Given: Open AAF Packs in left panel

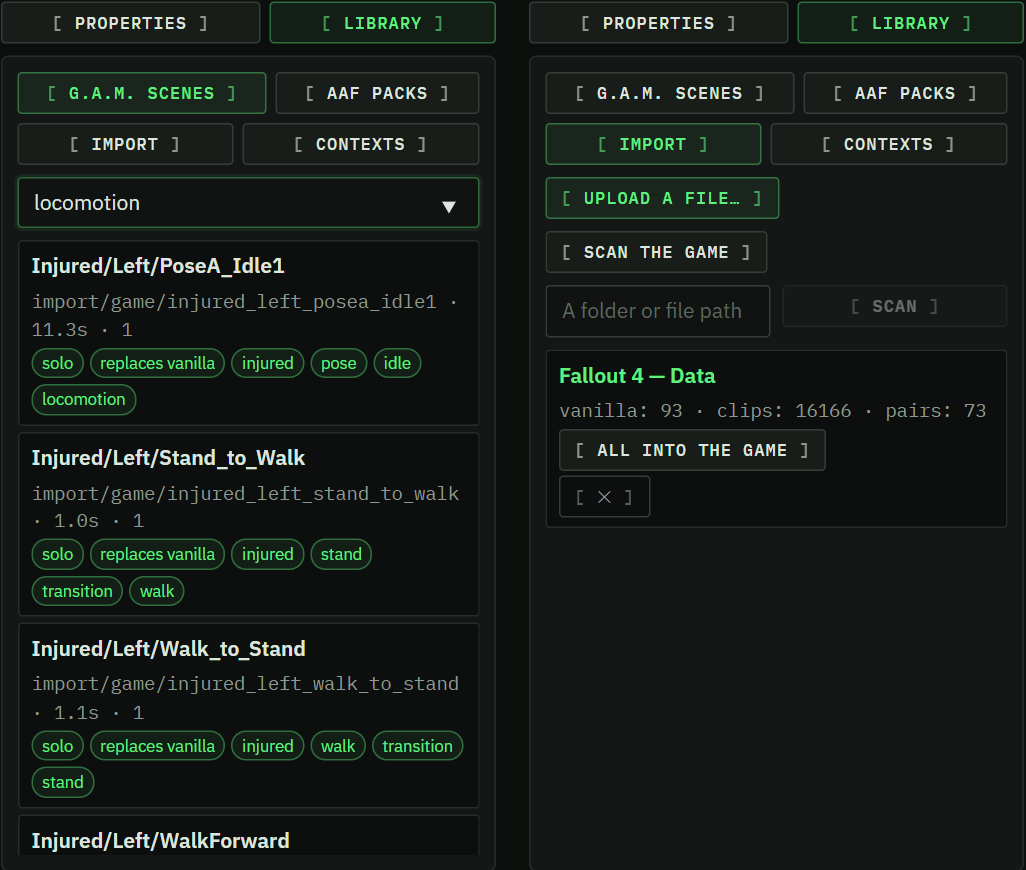Looking at the screenshot, I should 377,93.
